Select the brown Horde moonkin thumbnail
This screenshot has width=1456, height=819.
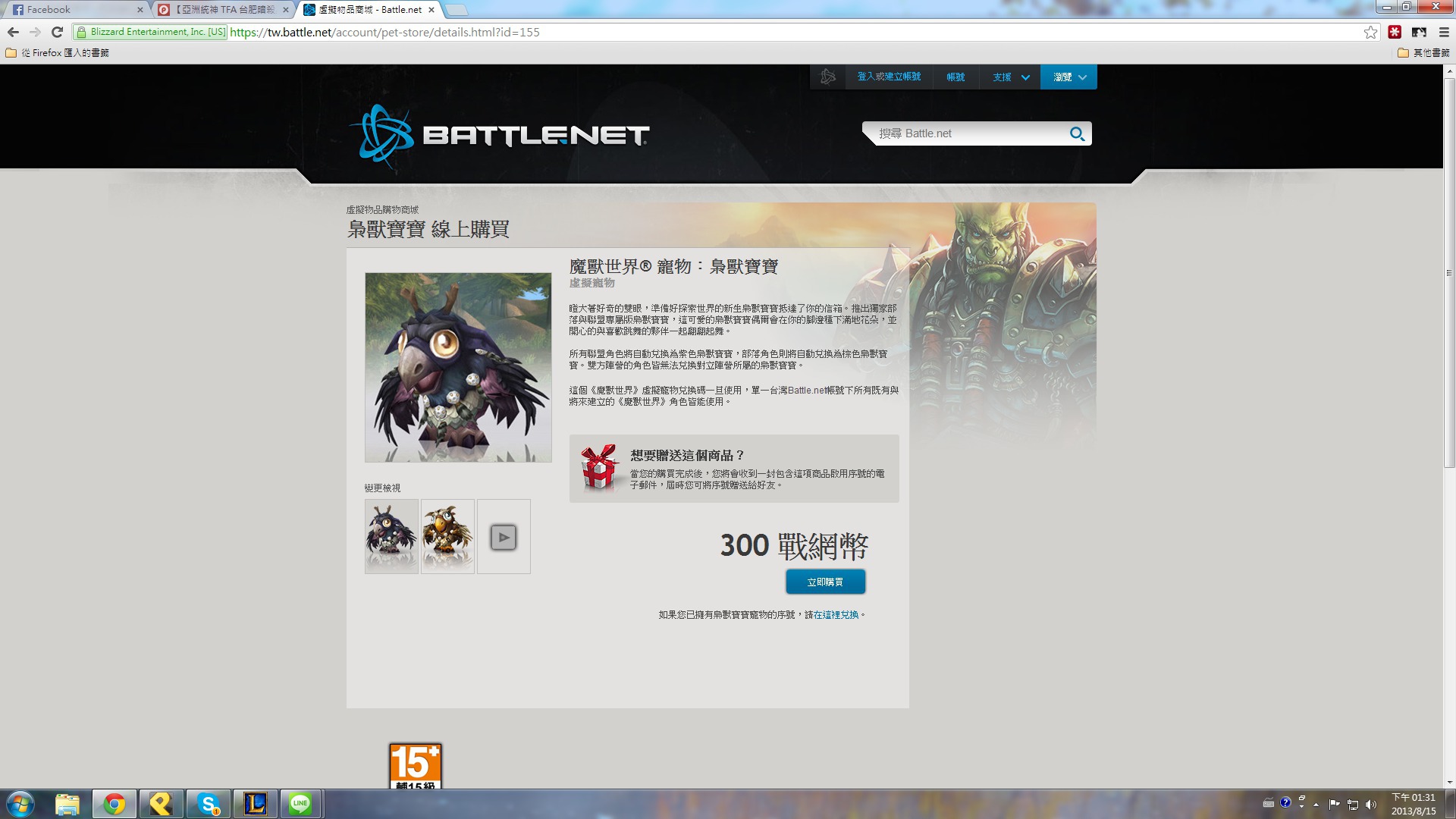tap(447, 536)
